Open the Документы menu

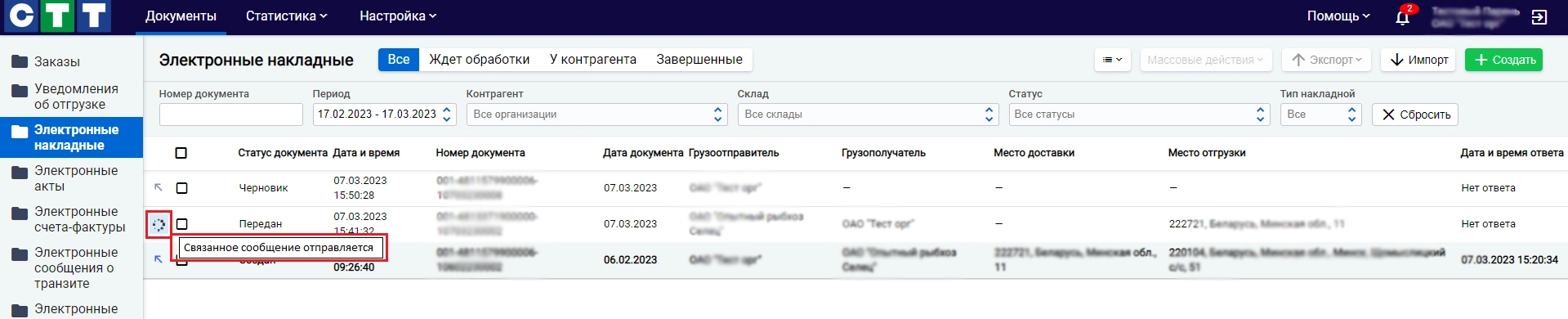[x=181, y=16]
